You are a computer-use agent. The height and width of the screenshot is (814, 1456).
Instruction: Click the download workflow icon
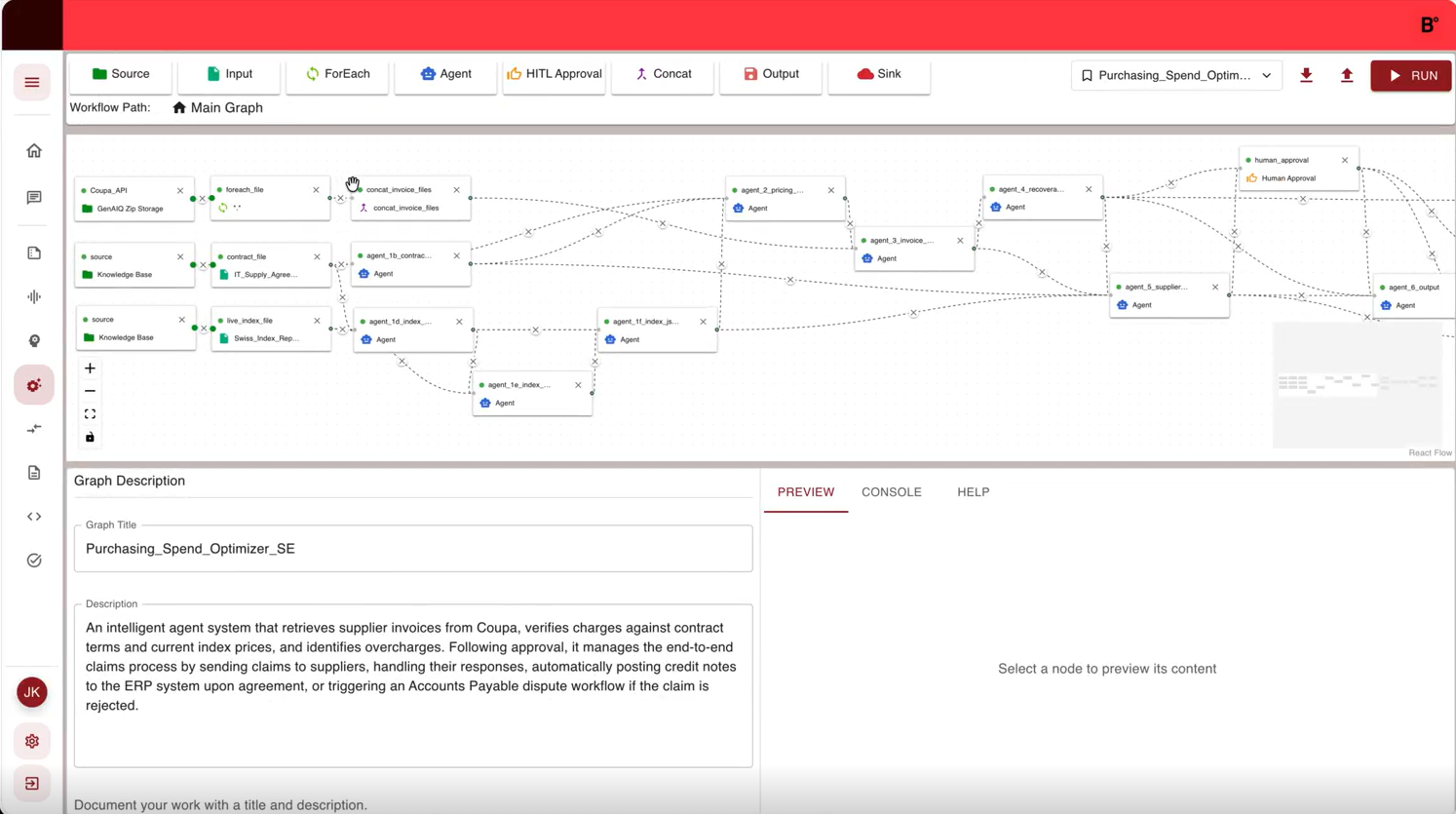pos(1306,75)
